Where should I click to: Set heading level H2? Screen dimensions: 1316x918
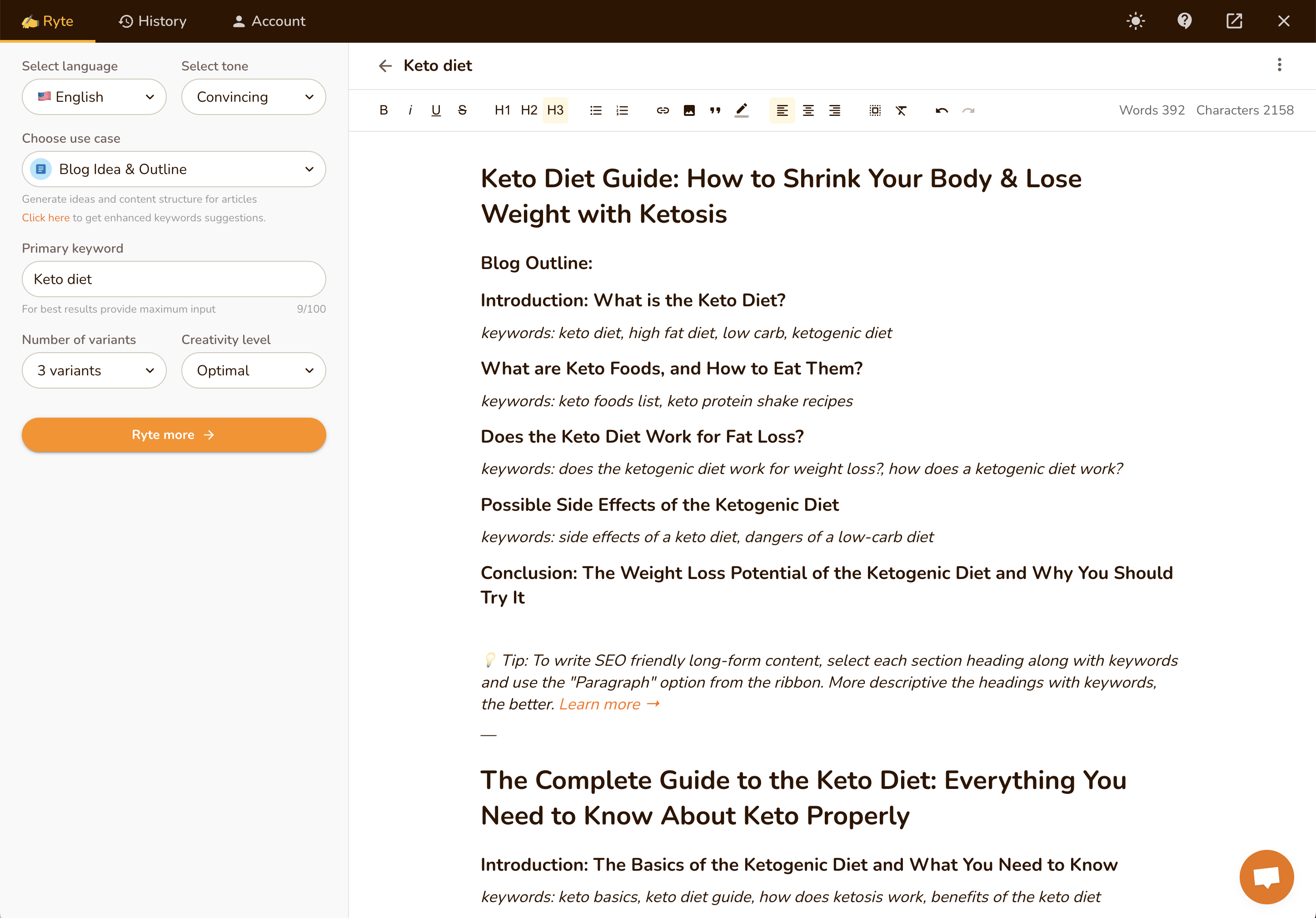click(528, 110)
